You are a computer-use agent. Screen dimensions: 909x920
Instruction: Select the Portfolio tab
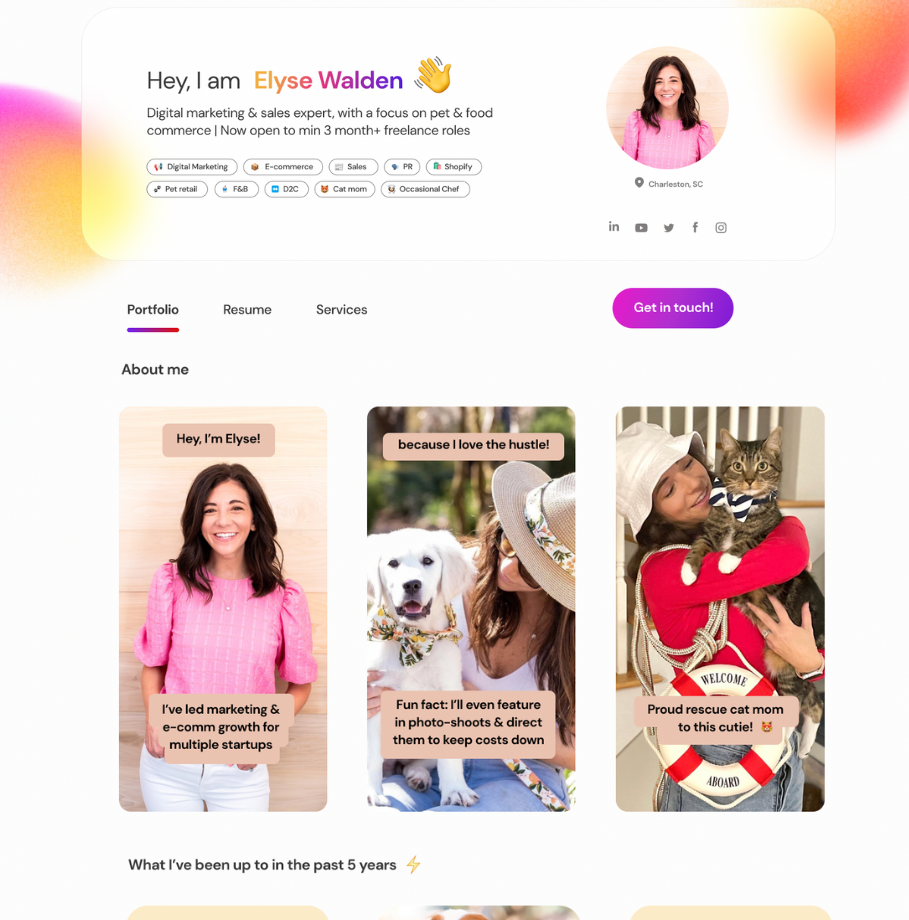coord(153,309)
